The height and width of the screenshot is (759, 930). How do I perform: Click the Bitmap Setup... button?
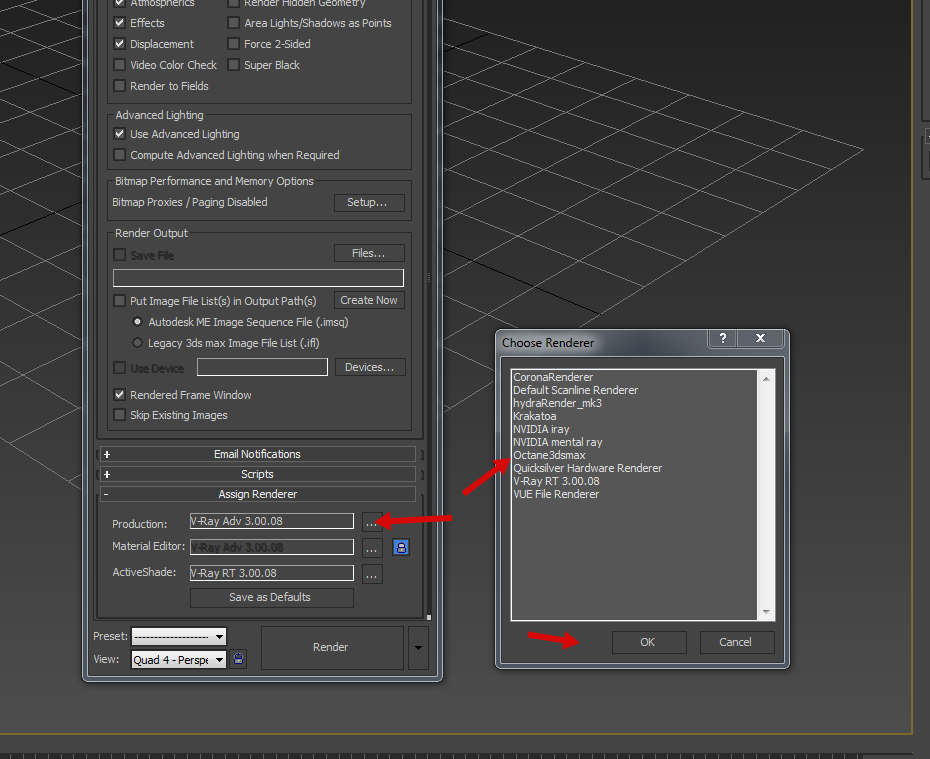pyautogui.click(x=369, y=202)
